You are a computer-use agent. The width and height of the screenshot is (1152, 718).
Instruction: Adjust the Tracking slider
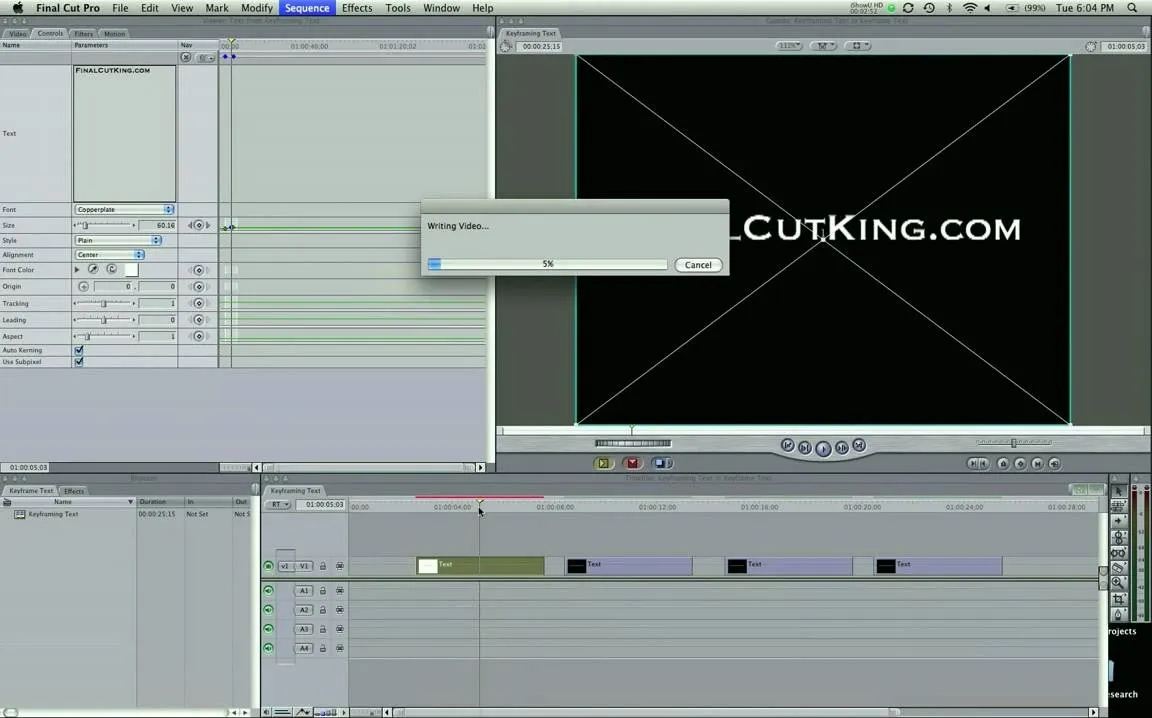click(104, 304)
